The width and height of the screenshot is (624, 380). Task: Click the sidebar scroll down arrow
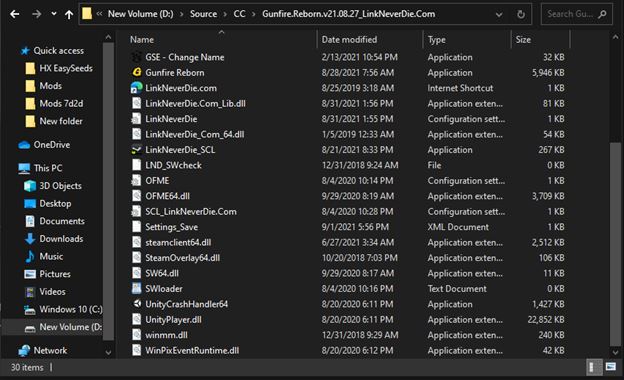[x=108, y=353]
